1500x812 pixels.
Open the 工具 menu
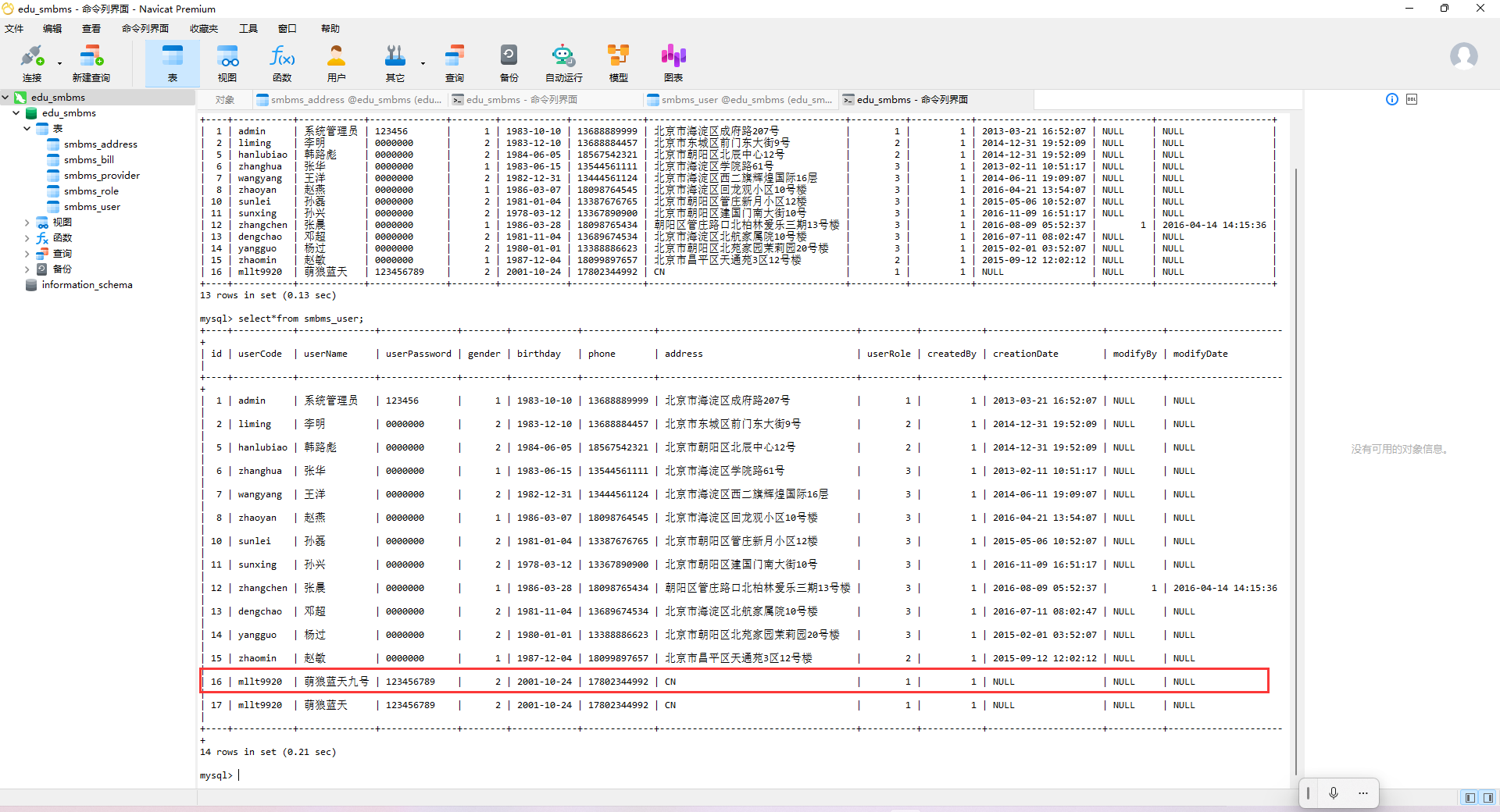coord(248,29)
